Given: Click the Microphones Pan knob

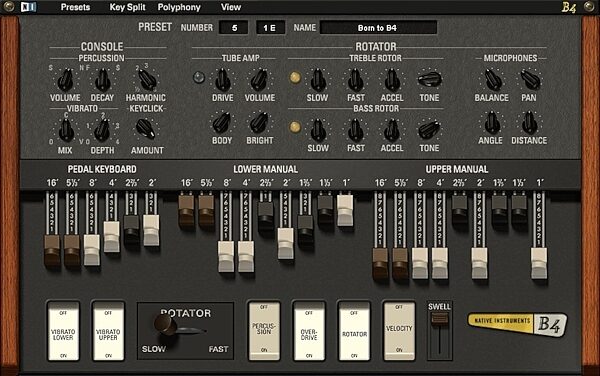Looking at the screenshot, I should 530,79.
